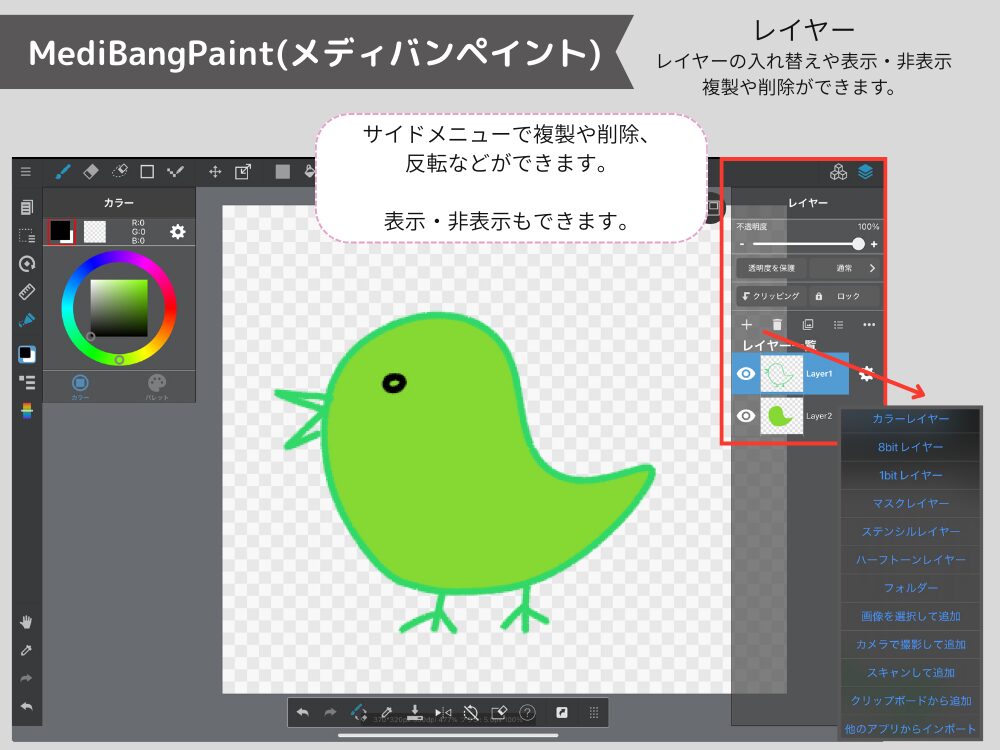This screenshot has width=1000, height=750.
Task: Open the materials cube icon panel
Action: 838,172
